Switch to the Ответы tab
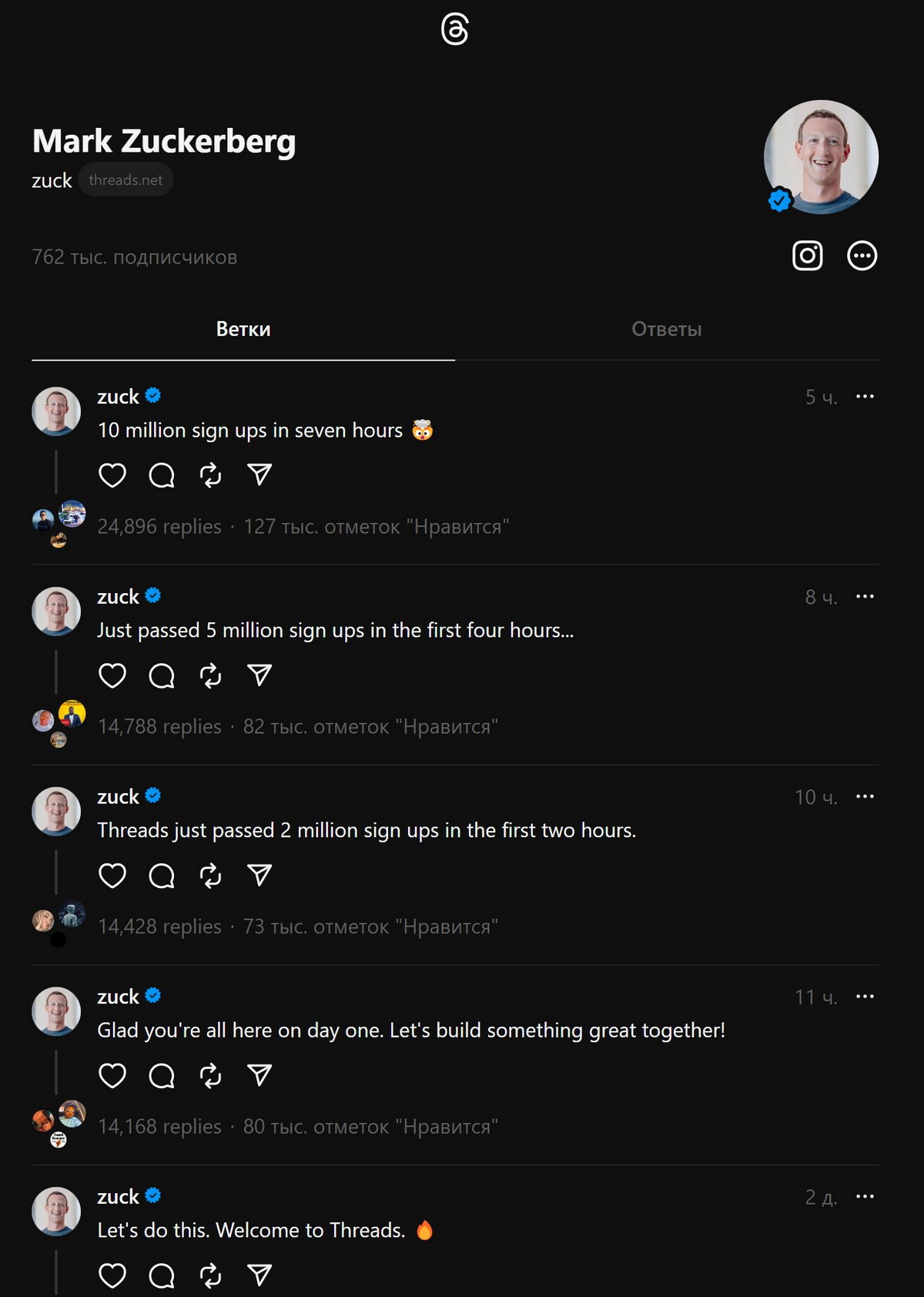The image size is (924, 1297). pyautogui.click(x=666, y=330)
